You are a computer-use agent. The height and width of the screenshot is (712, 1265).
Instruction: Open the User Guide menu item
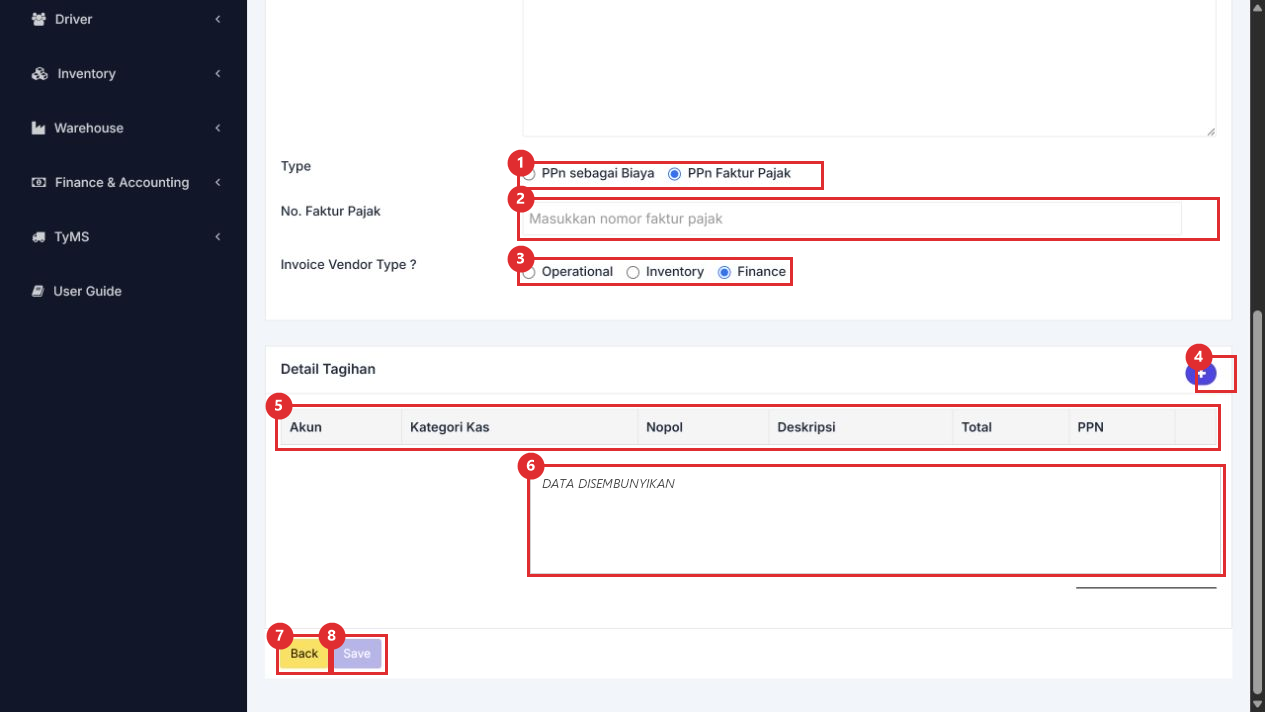[x=87, y=291]
